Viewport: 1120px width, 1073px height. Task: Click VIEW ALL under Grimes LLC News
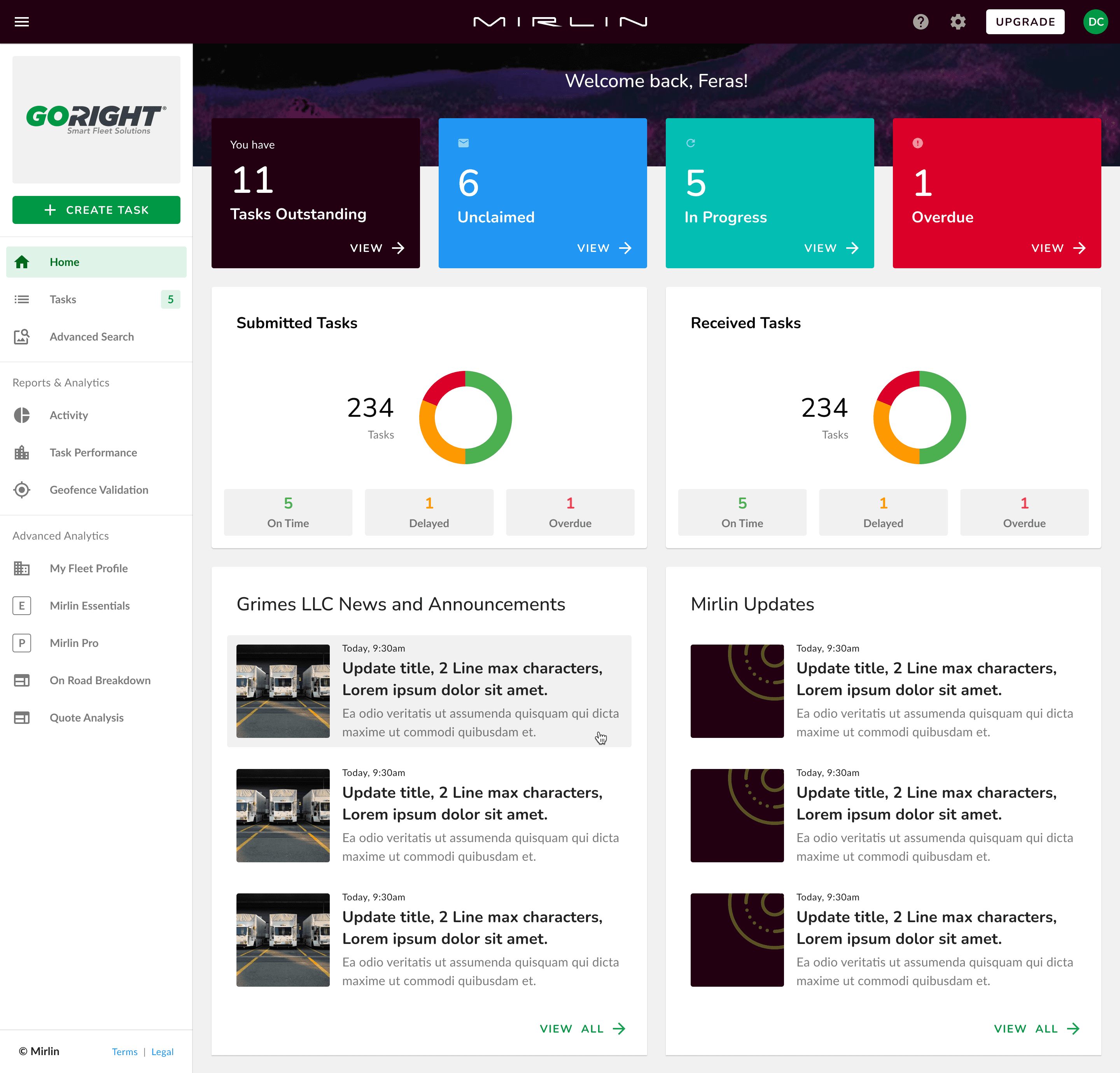pyautogui.click(x=582, y=1028)
